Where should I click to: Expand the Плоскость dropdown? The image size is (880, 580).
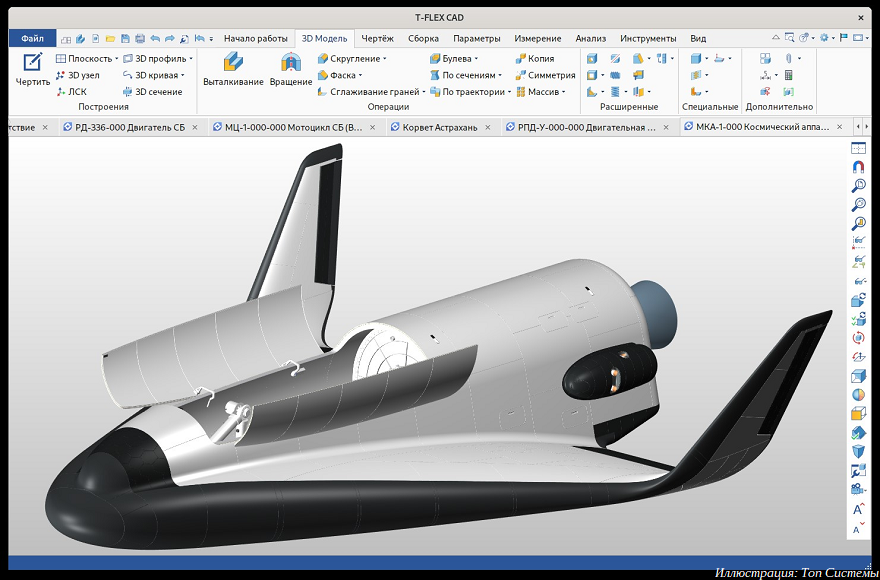click(116, 59)
